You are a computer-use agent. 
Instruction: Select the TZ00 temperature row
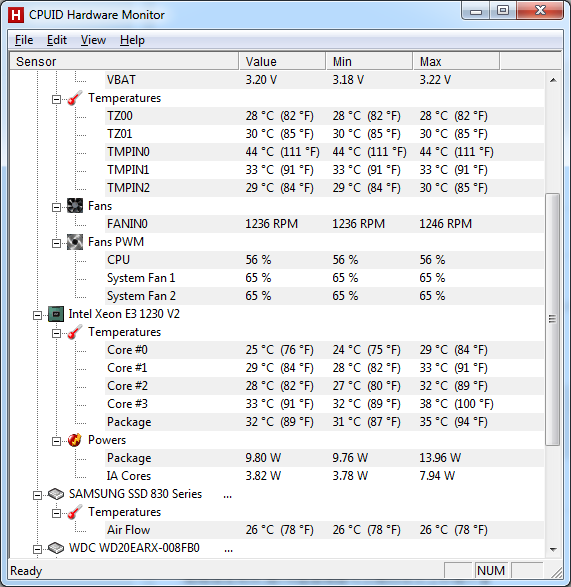click(x=324, y=116)
